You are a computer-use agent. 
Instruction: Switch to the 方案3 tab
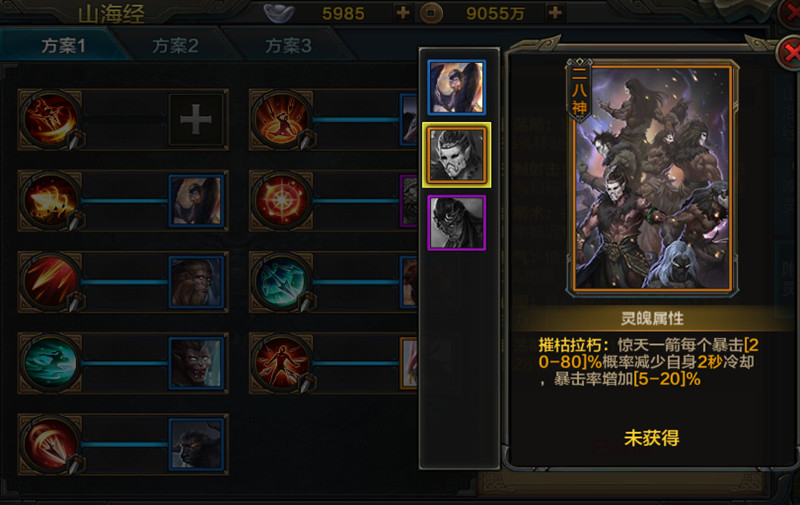click(x=288, y=46)
